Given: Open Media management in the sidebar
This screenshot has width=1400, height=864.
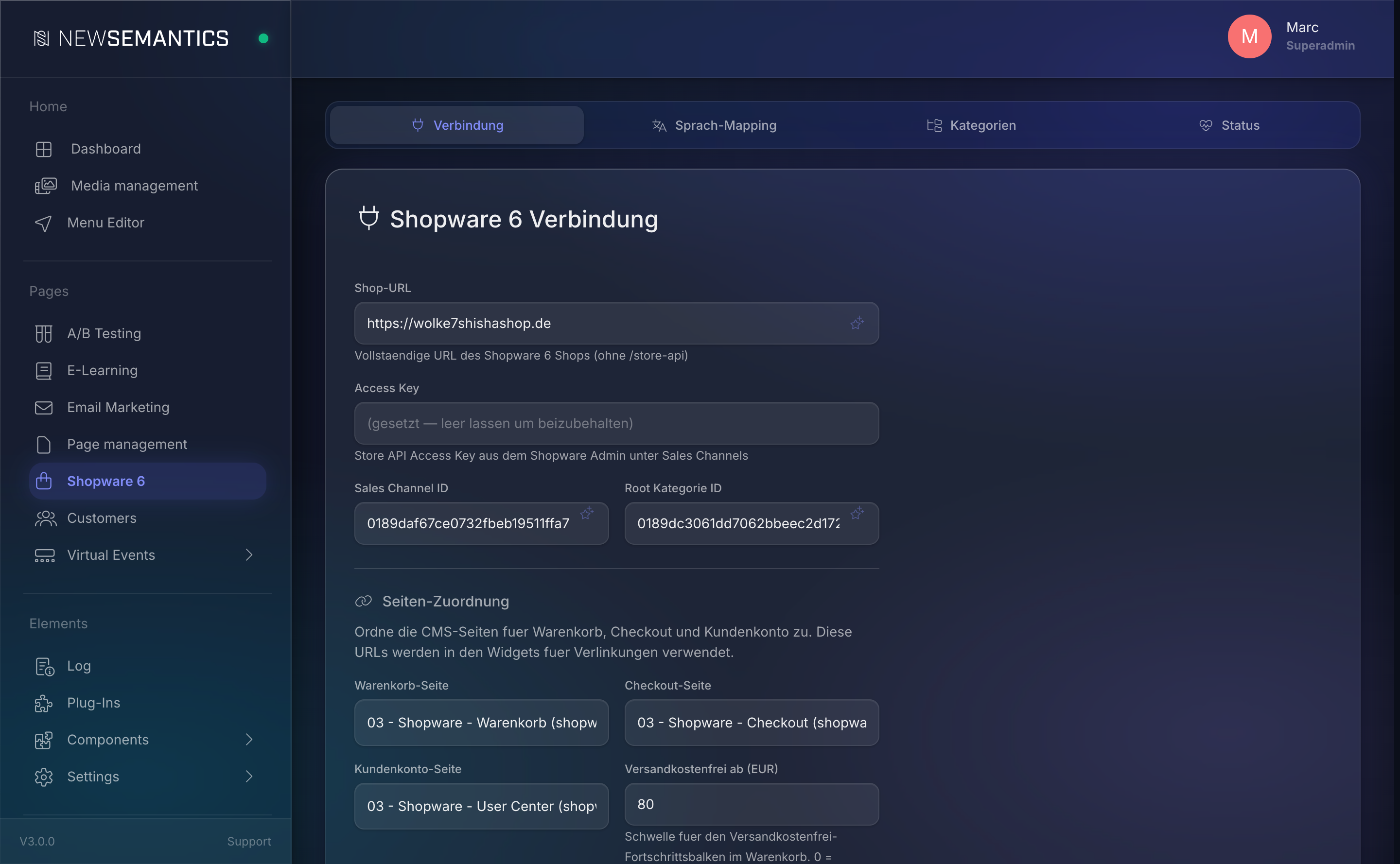Looking at the screenshot, I should [147, 186].
